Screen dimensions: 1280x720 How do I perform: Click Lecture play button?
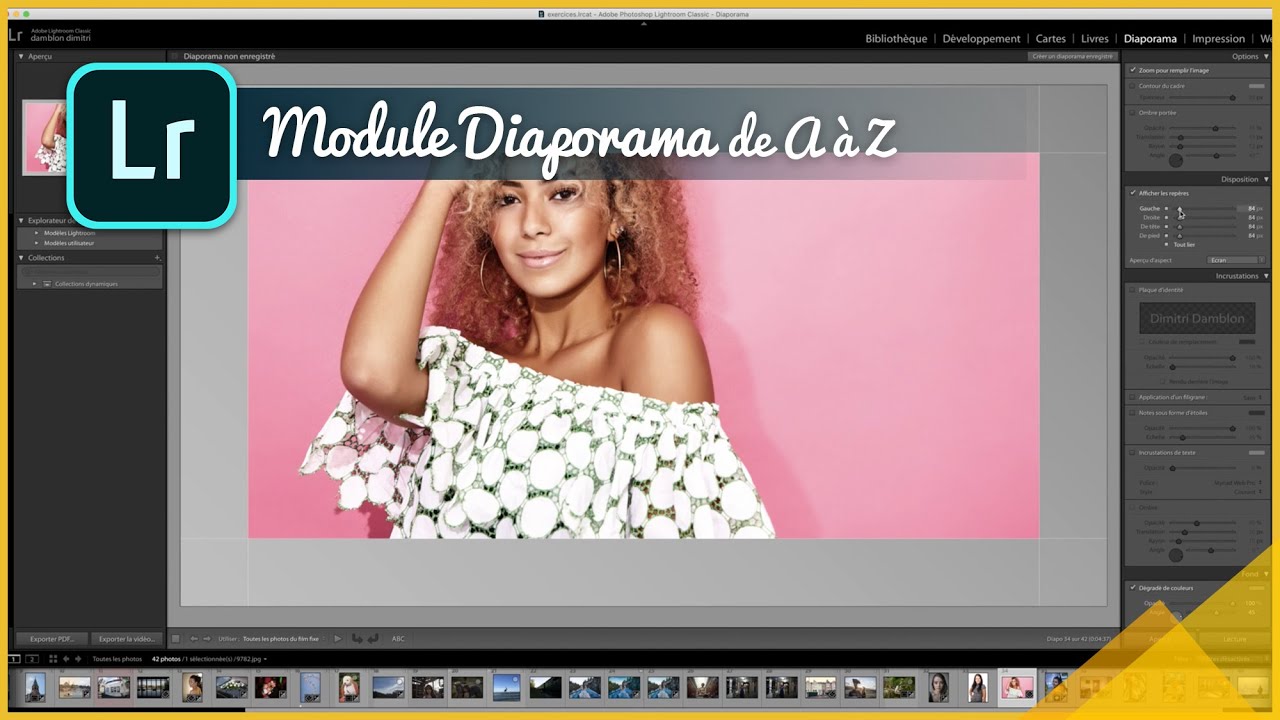pos(1233,639)
